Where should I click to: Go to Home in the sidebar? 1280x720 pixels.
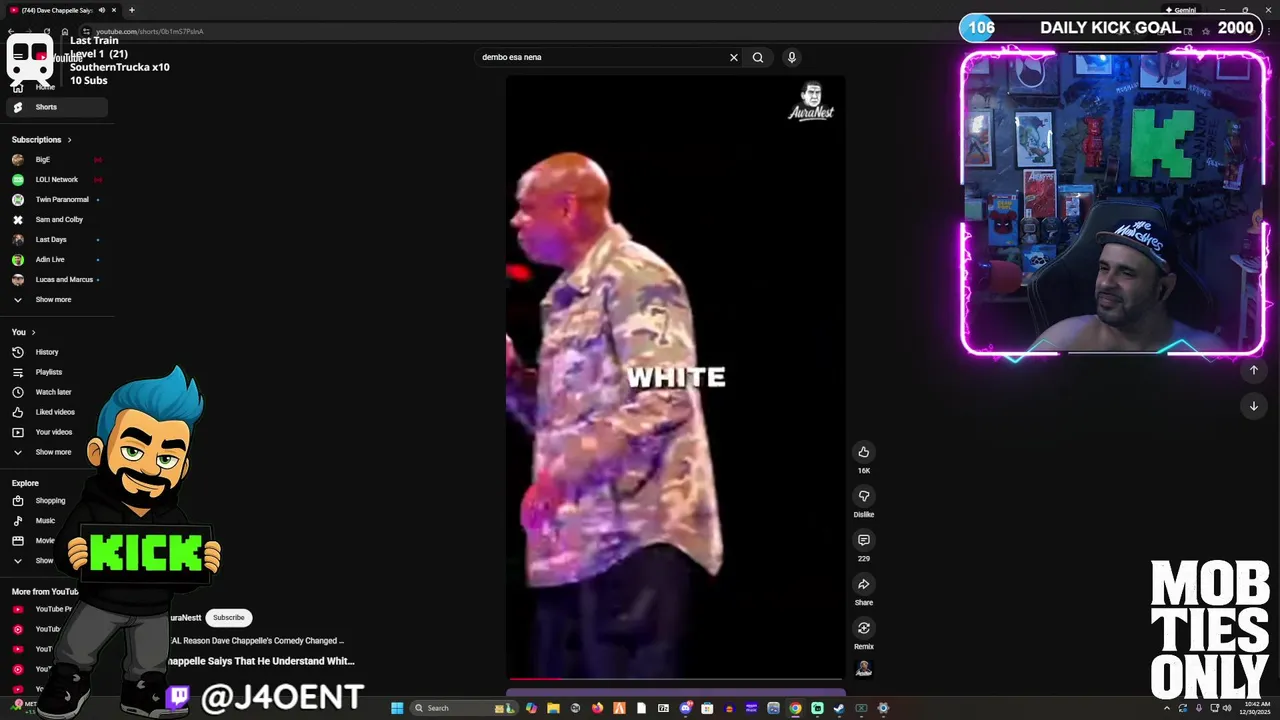[45, 87]
